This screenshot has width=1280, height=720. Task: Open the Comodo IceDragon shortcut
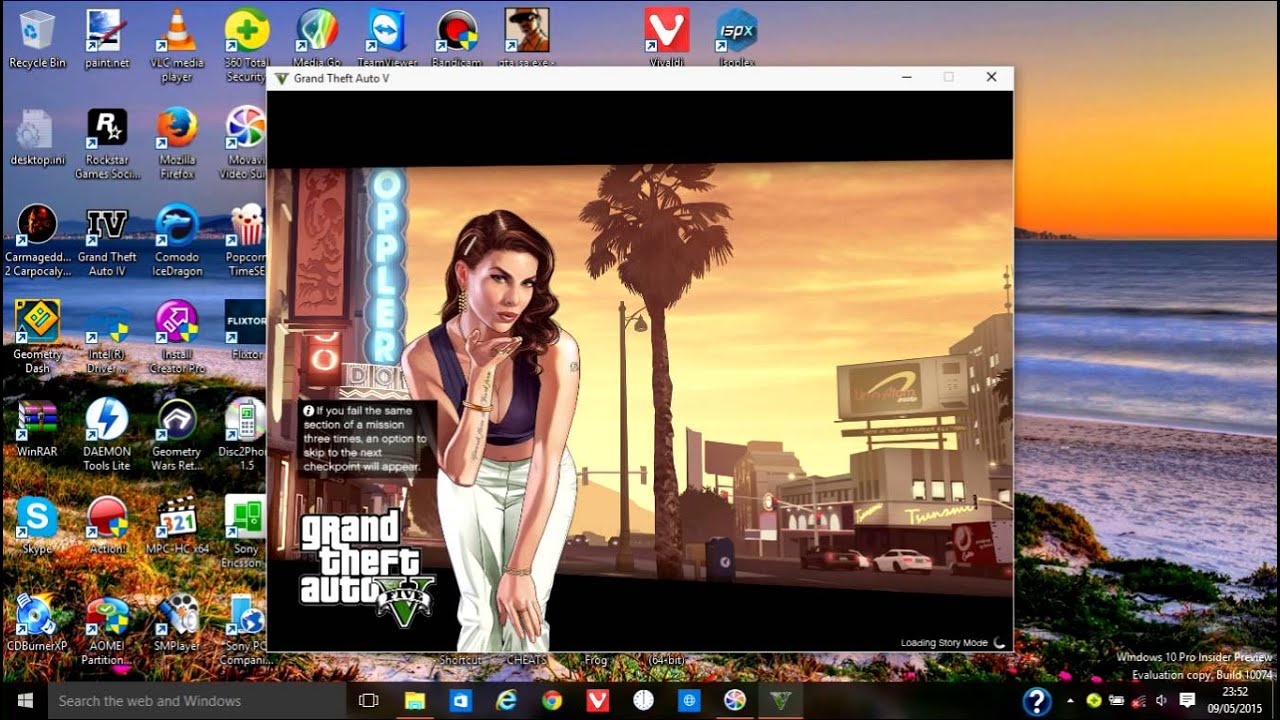pos(177,241)
